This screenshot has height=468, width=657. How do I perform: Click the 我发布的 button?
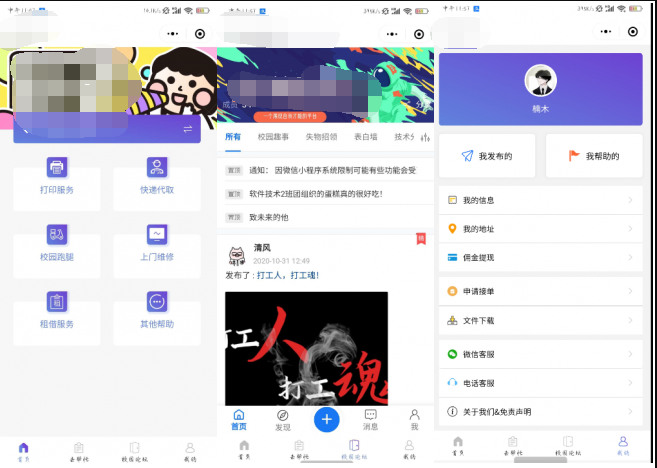488,156
